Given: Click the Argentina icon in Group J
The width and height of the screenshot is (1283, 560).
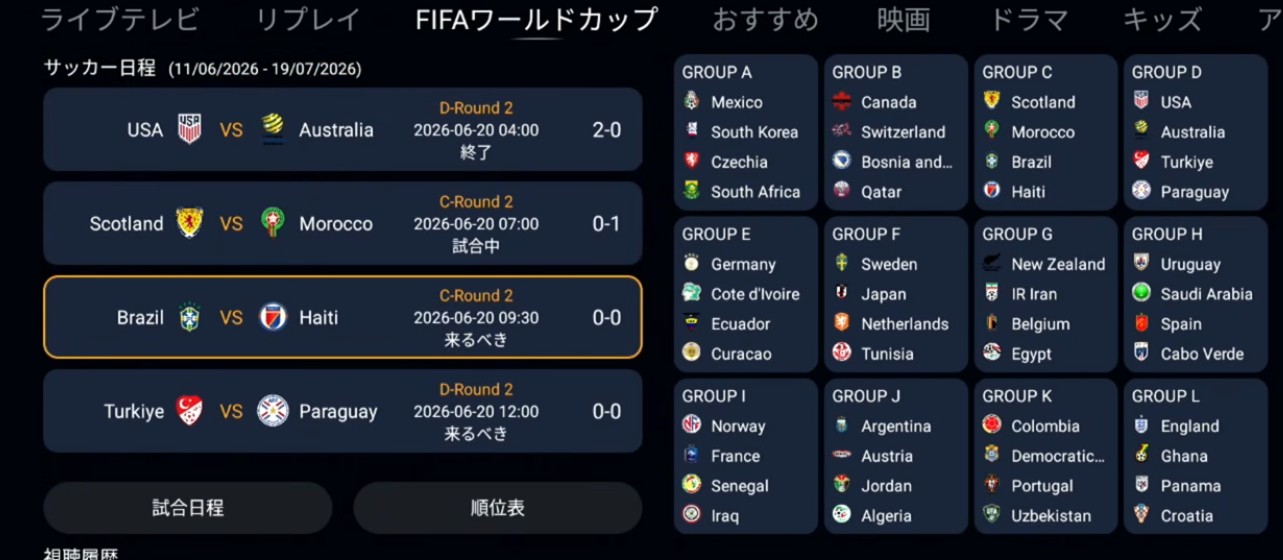Looking at the screenshot, I should pos(841,426).
